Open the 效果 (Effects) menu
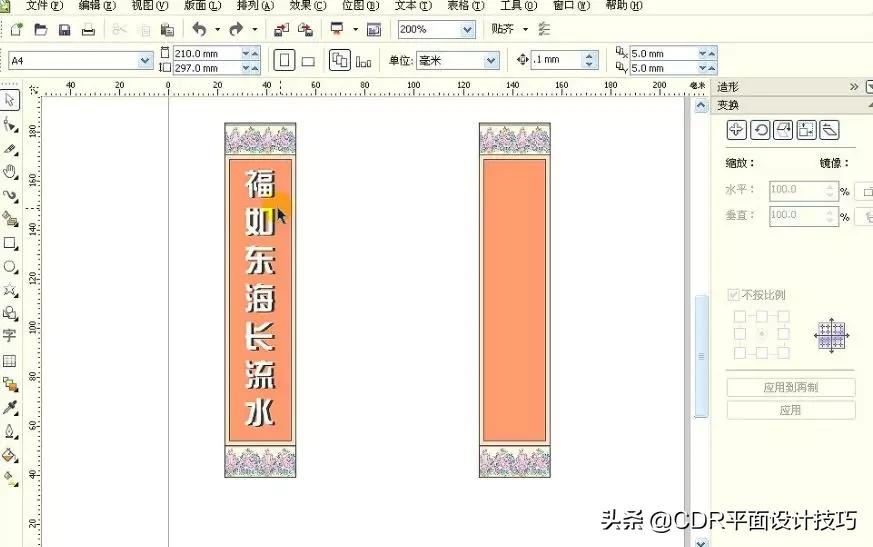This screenshot has height=547, width=873. tap(308, 6)
